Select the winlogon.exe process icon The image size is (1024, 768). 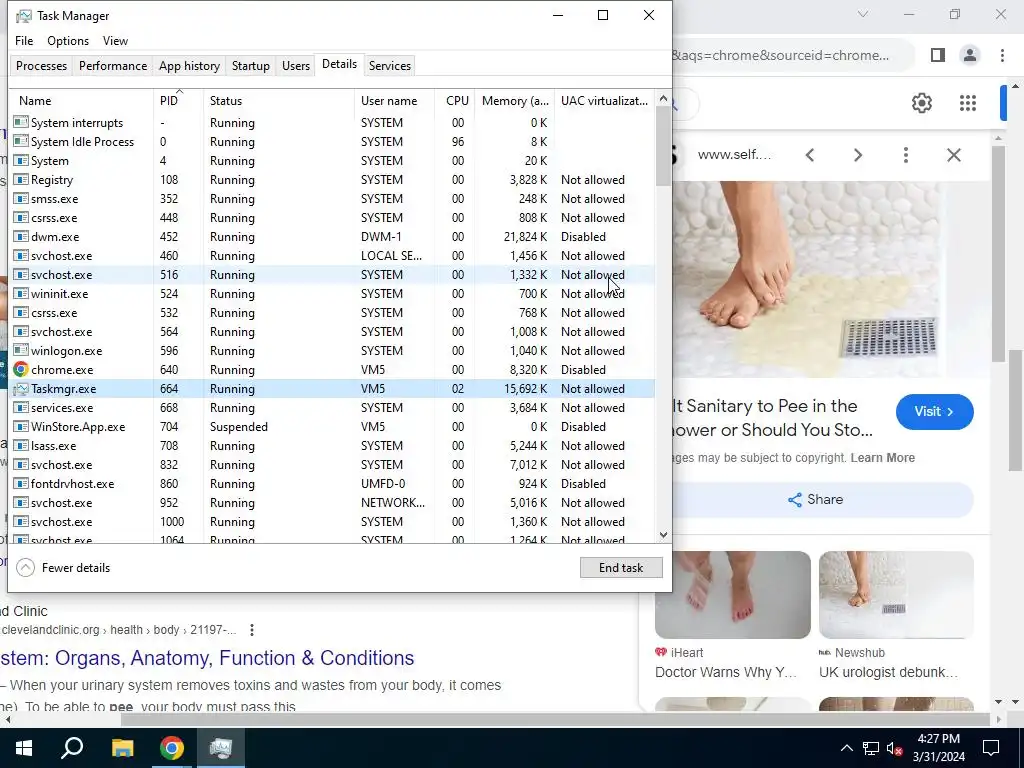[x=21, y=351]
